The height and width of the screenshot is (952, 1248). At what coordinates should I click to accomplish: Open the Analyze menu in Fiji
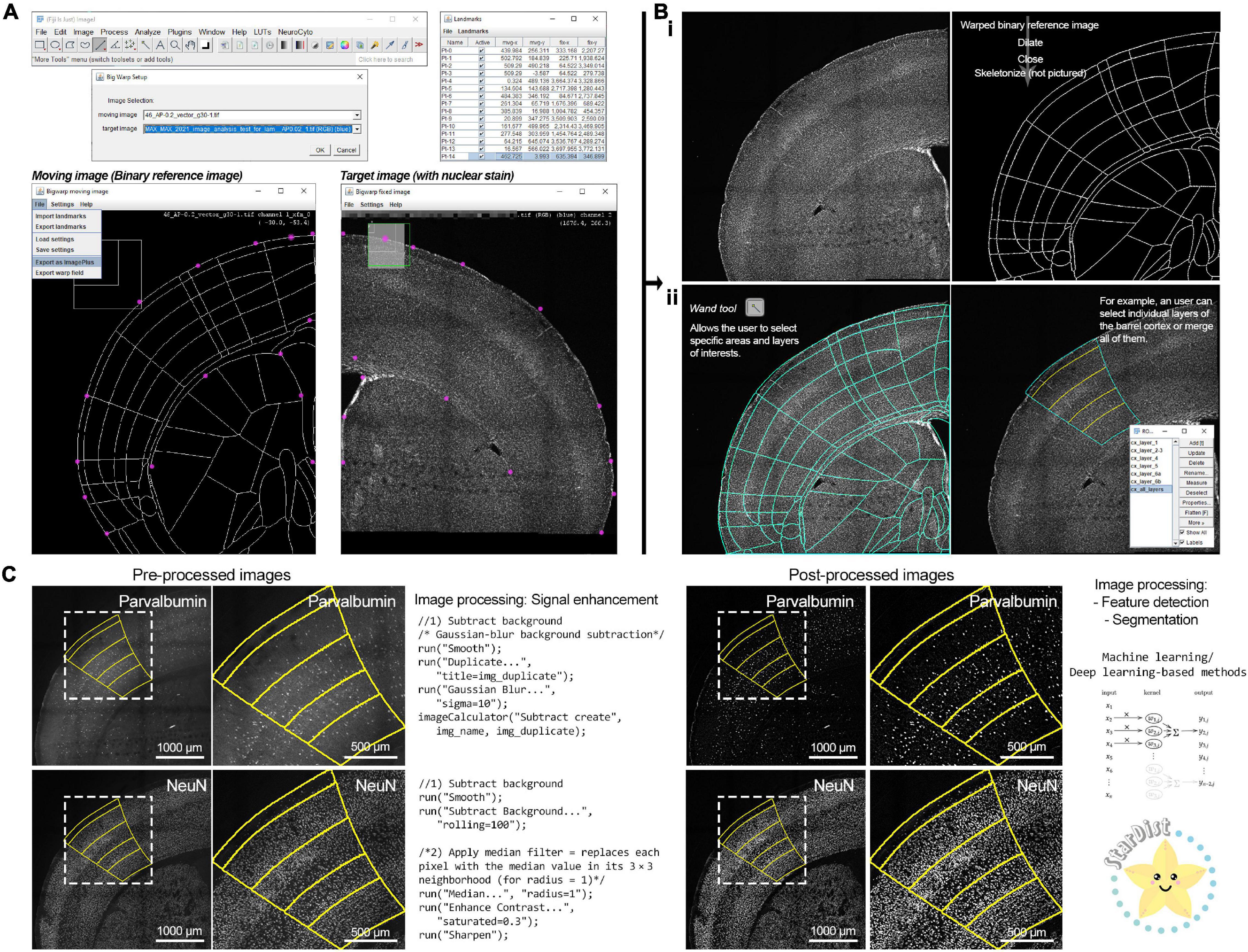click(x=147, y=32)
